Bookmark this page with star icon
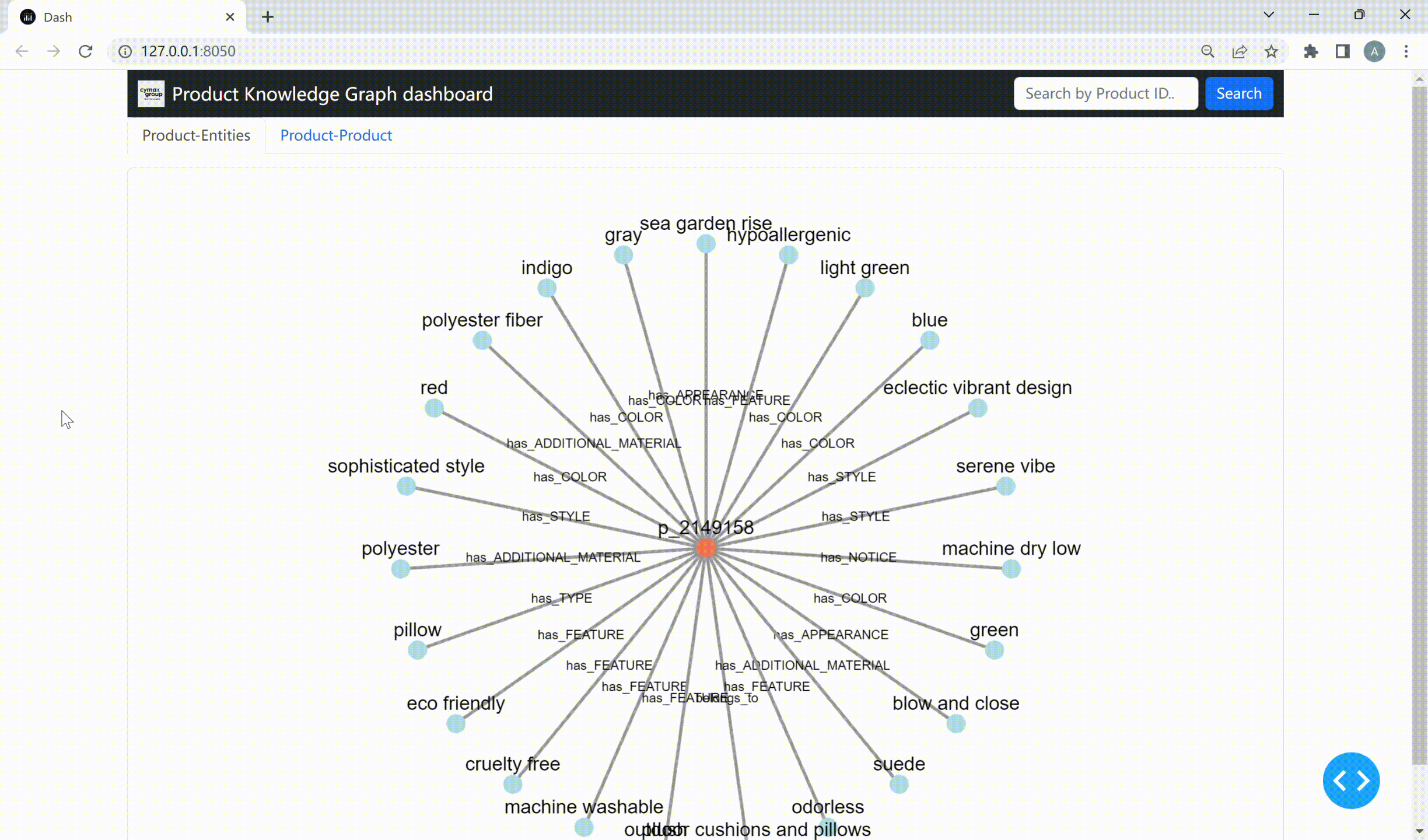This screenshot has height=840, width=1428. (x=1271, y=51)
